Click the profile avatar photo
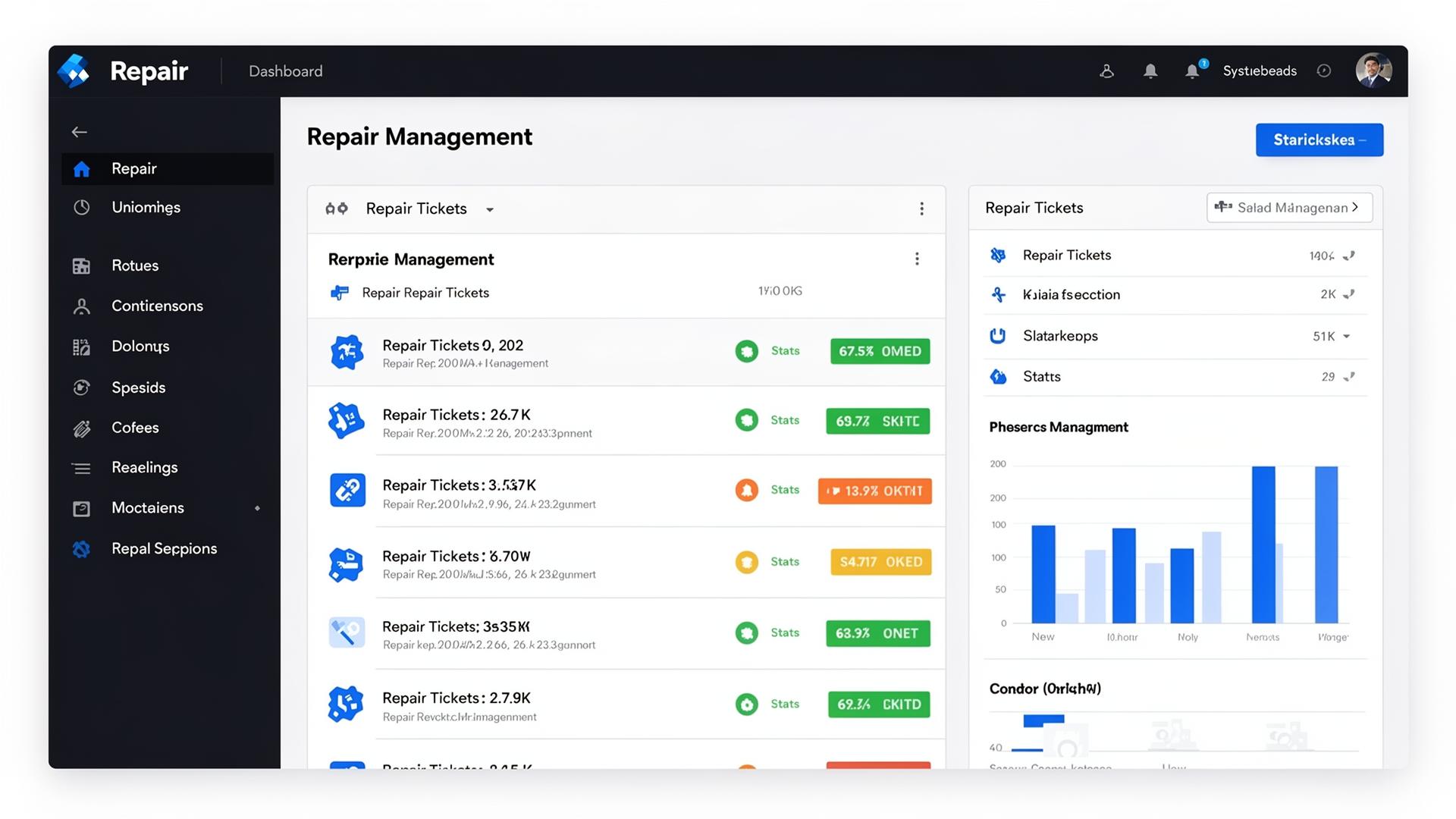 pyautogui.click(x=1373, y=71)
